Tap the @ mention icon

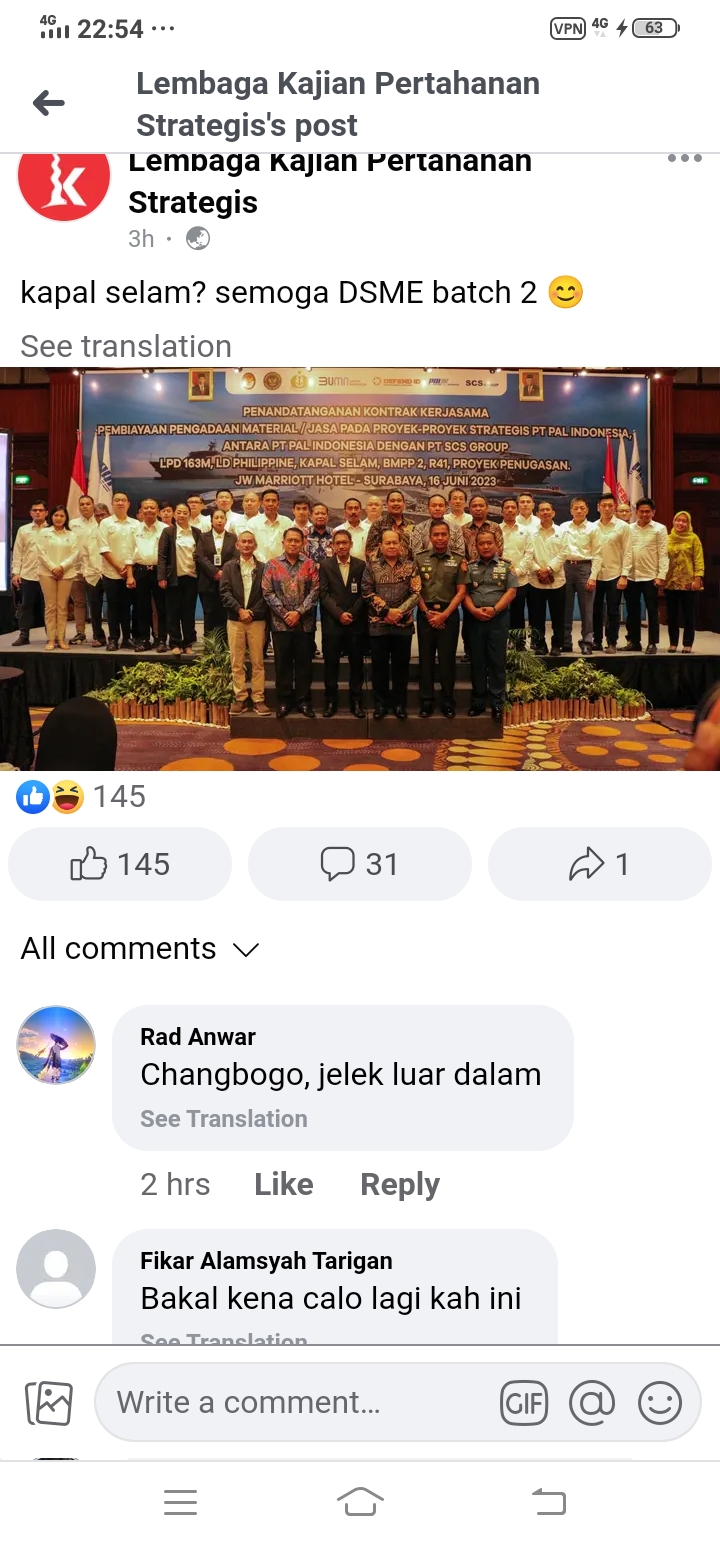click(592, 1403)
